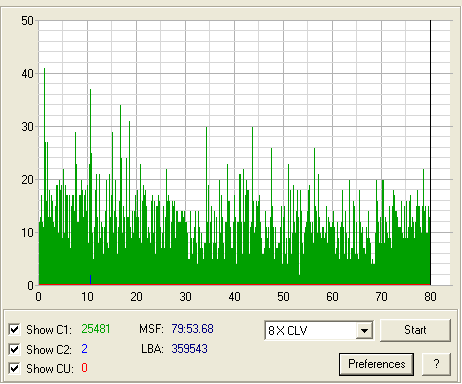Screen dimensions: 462x384
Task: Click the Show C1 label text
Action: click(49, 330)
